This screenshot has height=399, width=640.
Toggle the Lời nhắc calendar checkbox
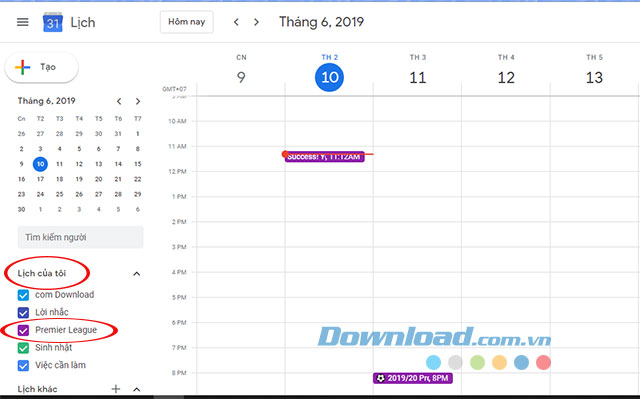pos(23,313)
